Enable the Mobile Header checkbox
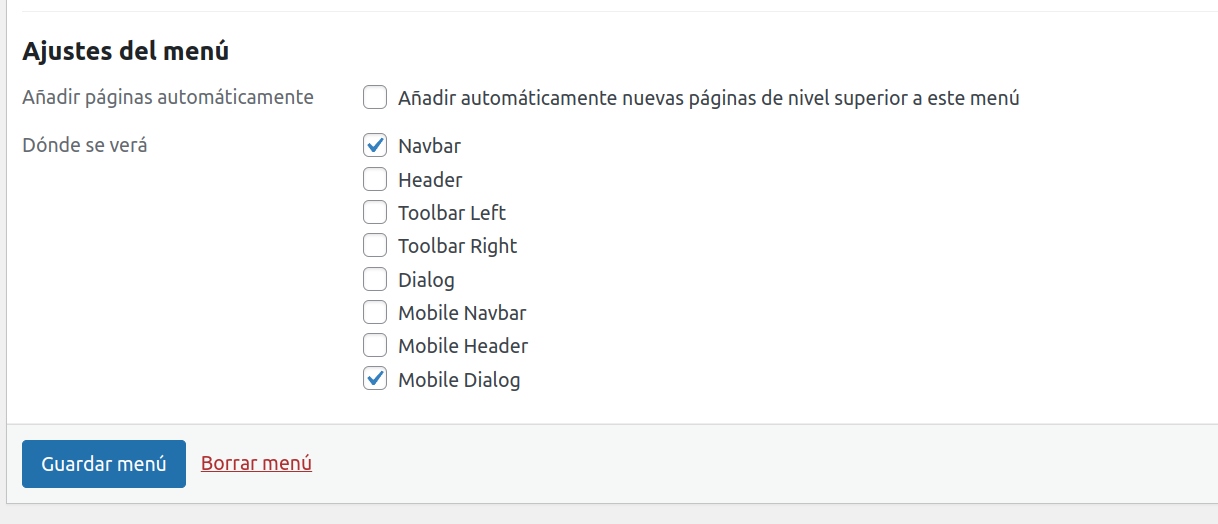The width and height of the screenshot is (1218, 524). click(375, 346)
